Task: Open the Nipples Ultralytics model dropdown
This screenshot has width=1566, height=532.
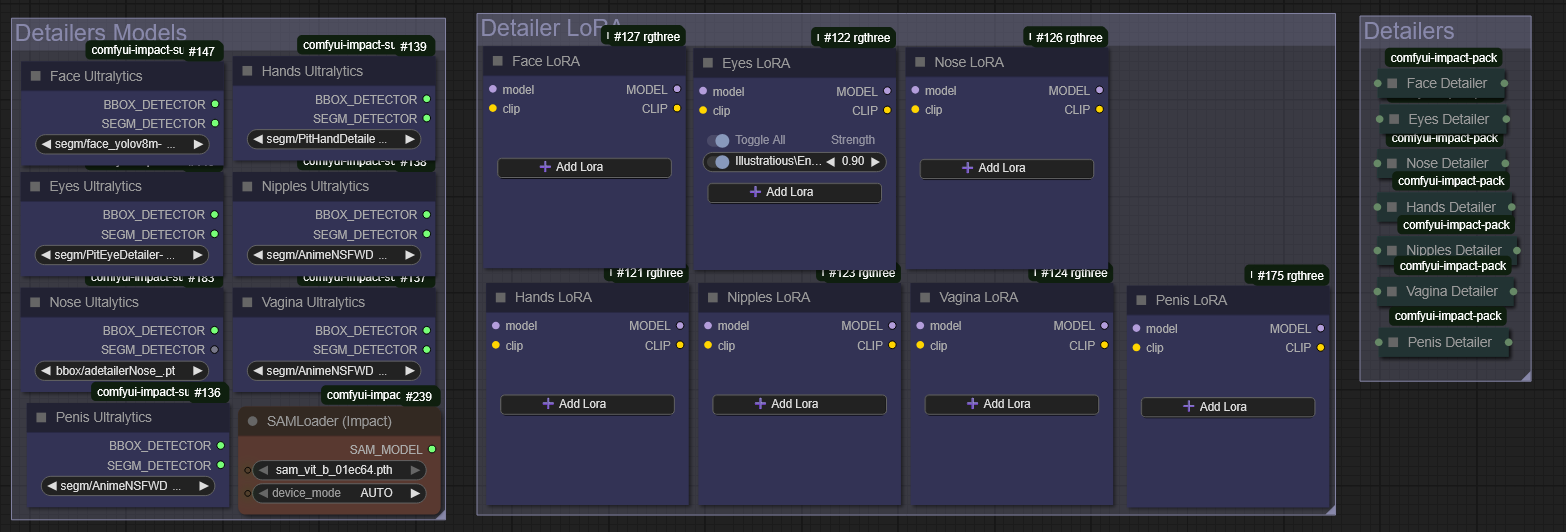Action: (x=335, y=255)
